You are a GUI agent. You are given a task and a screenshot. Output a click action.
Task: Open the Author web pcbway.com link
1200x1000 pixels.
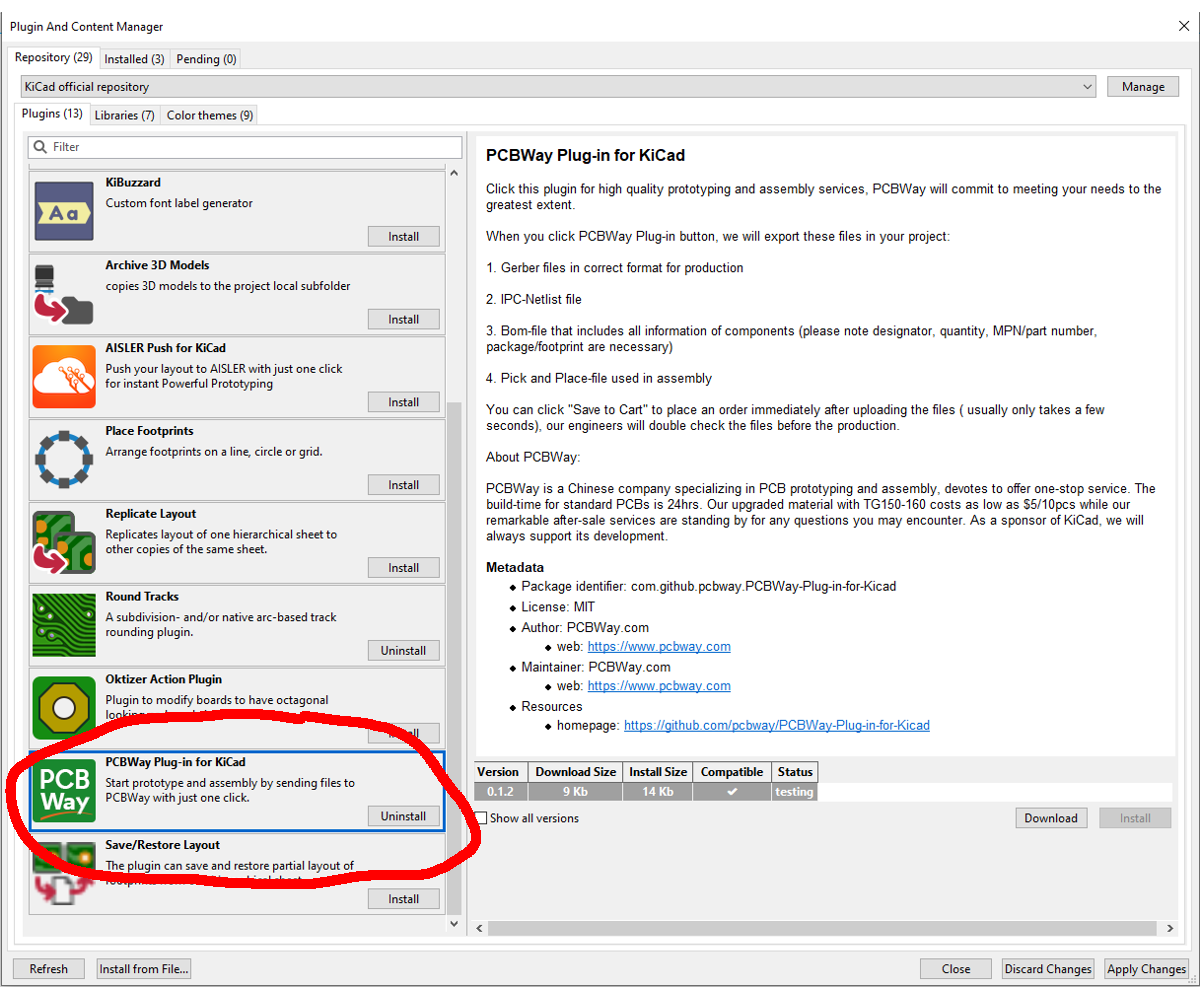[x=659, y=647]
